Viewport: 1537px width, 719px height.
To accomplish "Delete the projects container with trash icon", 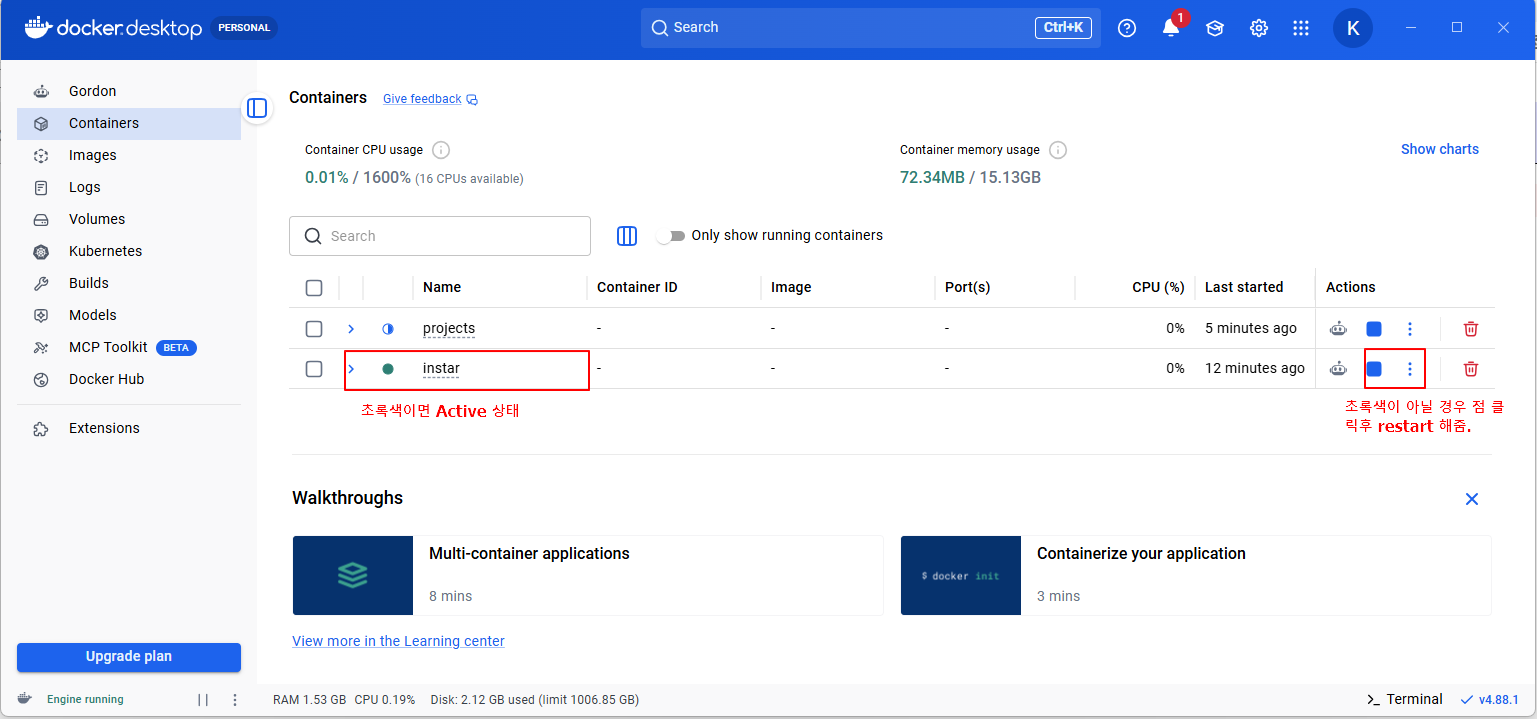I will [1471, 328].
